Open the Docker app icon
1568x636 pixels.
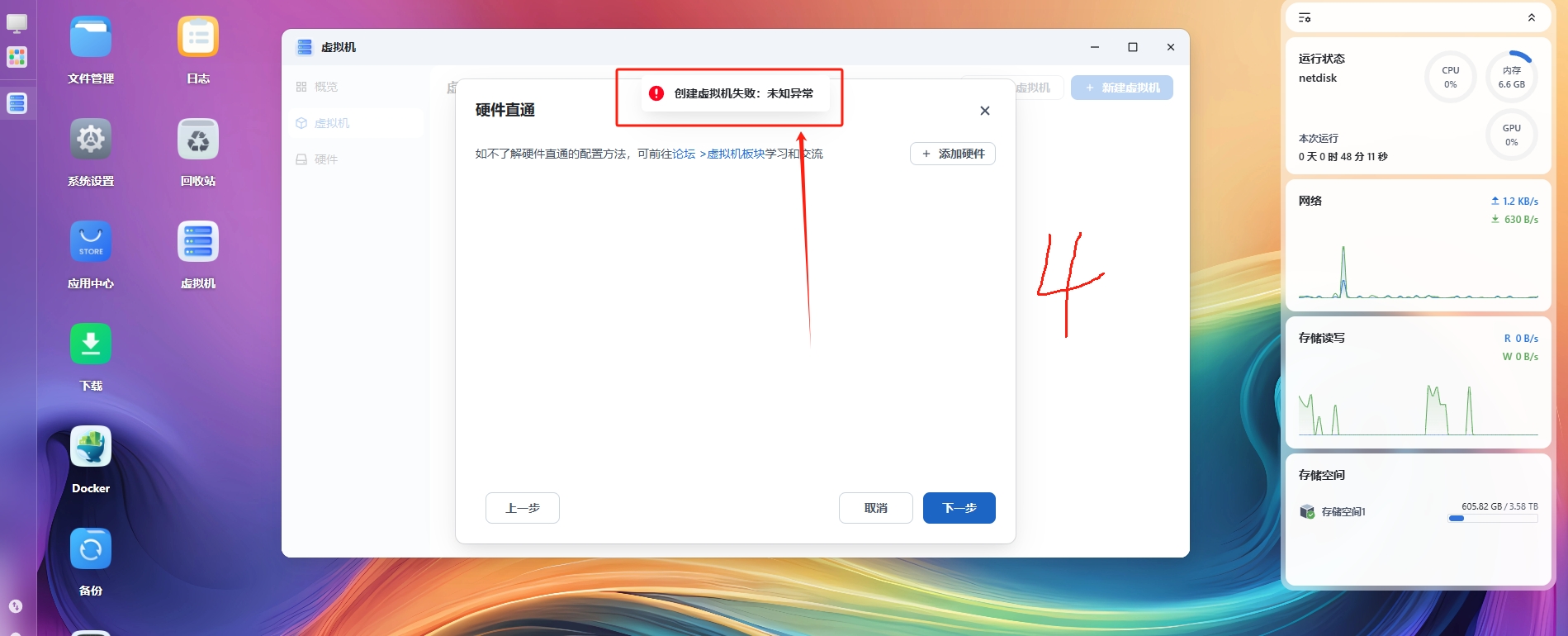[91, 447]
